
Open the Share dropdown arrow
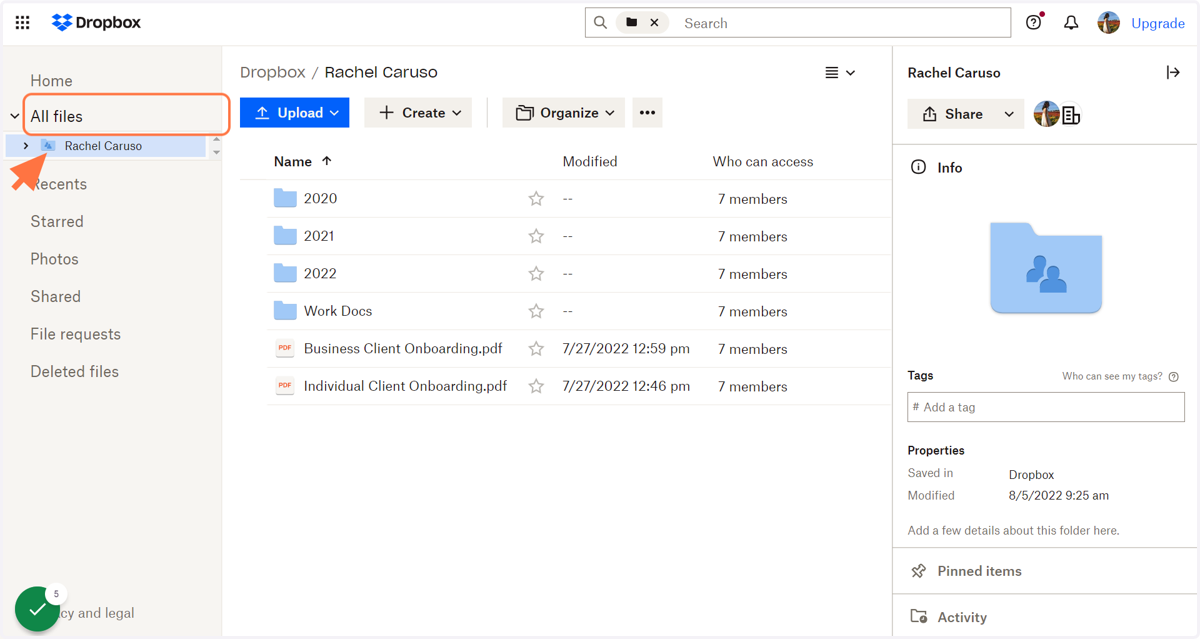click(1009, 114)
